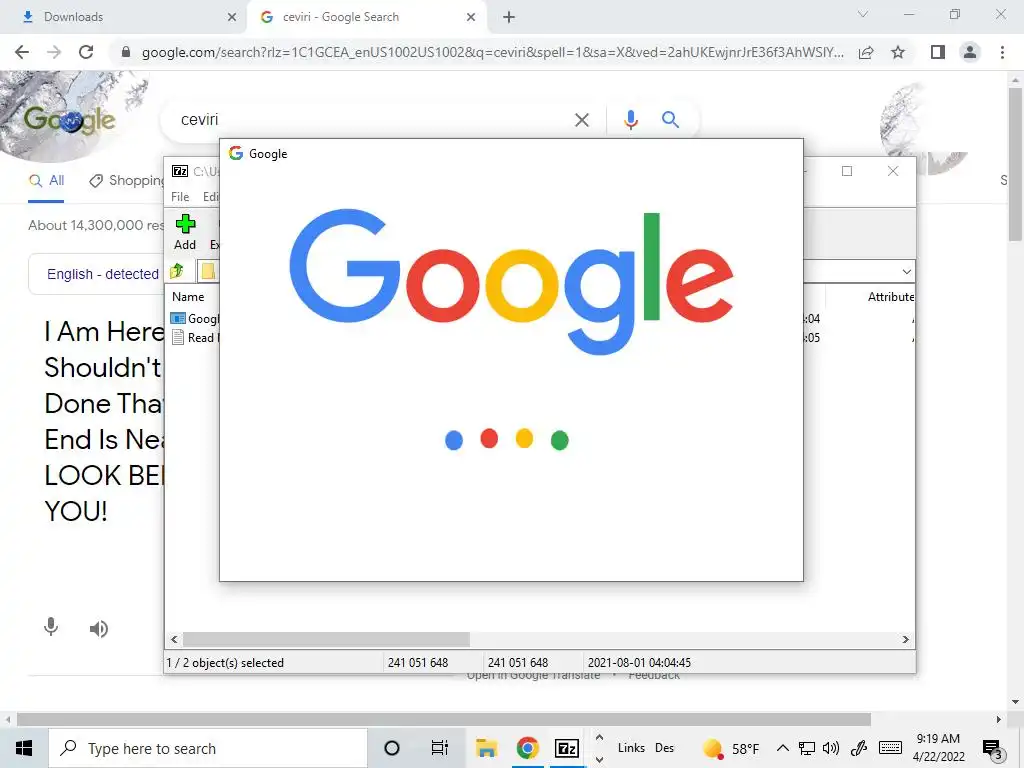This screenshot has height=768, width=1024.
Task: Close the Downloads tab
Action: pyautogui.click(x=232, y=17)
